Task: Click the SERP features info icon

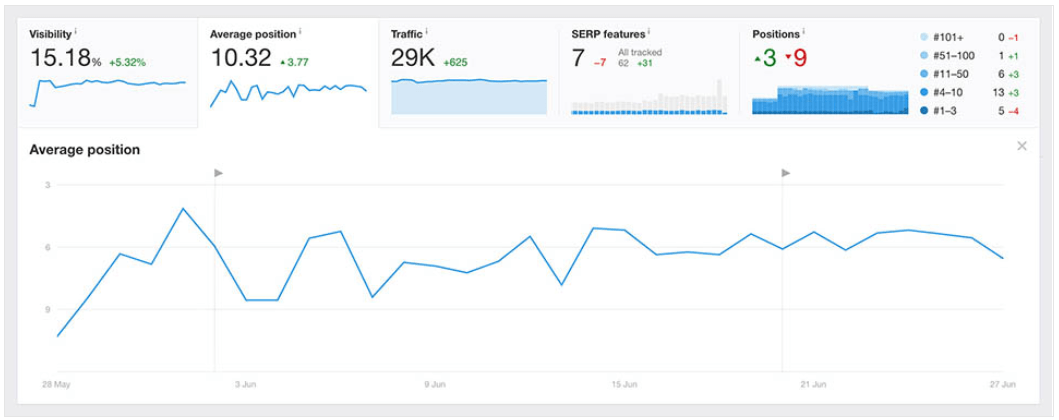Action: click(x=648, y=31)
